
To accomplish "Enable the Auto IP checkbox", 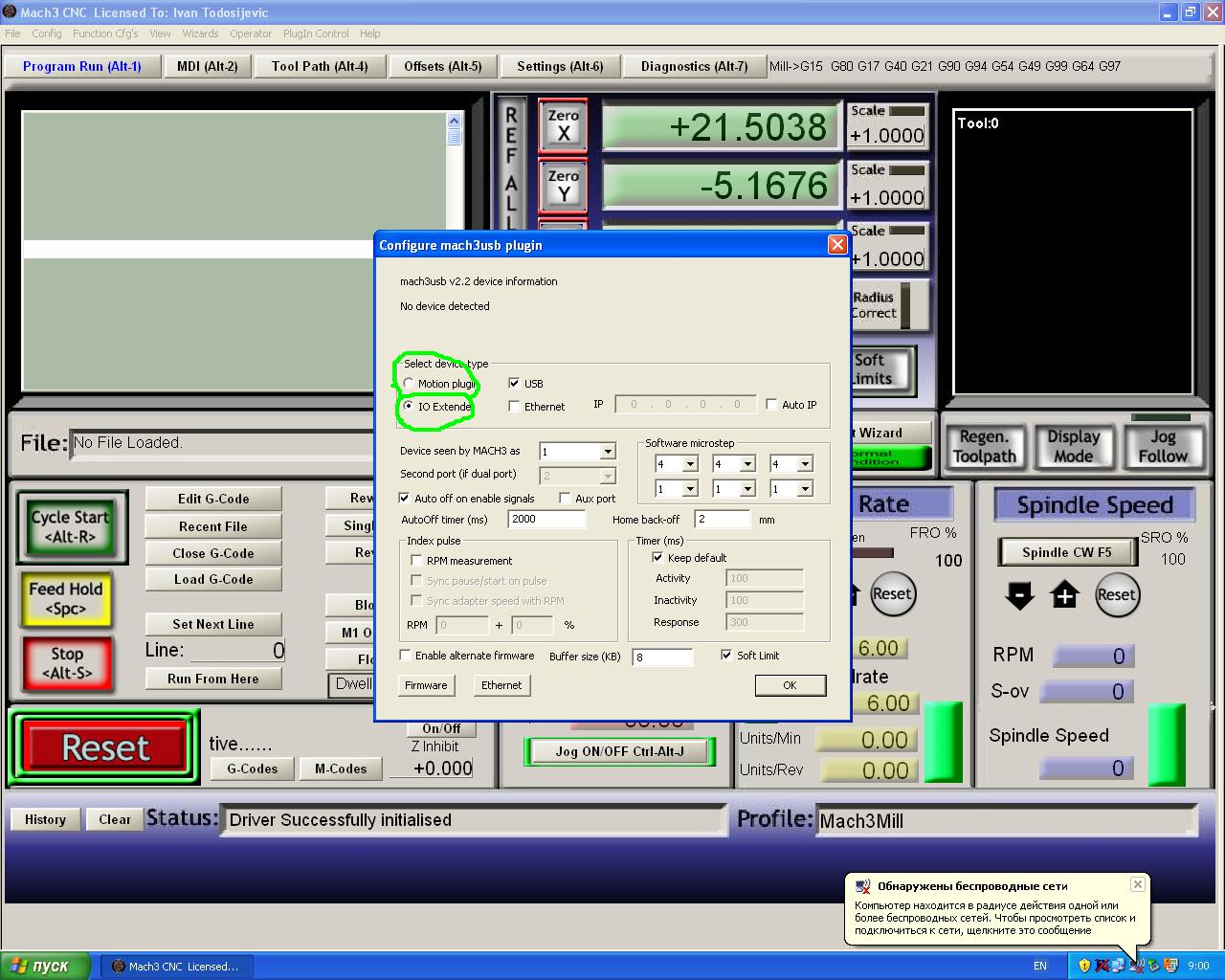I will (771, 404).
